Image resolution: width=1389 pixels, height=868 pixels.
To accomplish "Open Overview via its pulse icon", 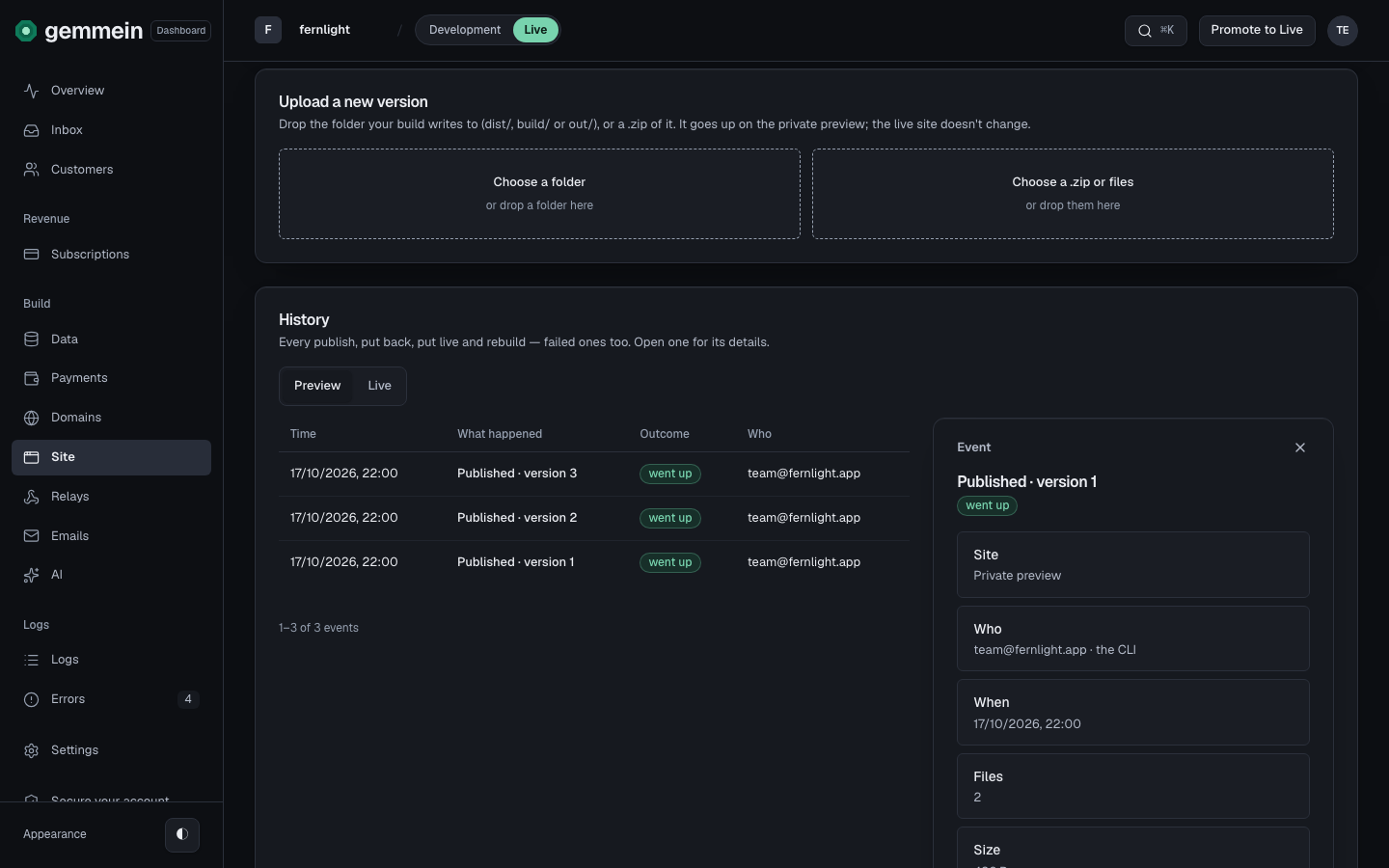I will tap(32, 91).
